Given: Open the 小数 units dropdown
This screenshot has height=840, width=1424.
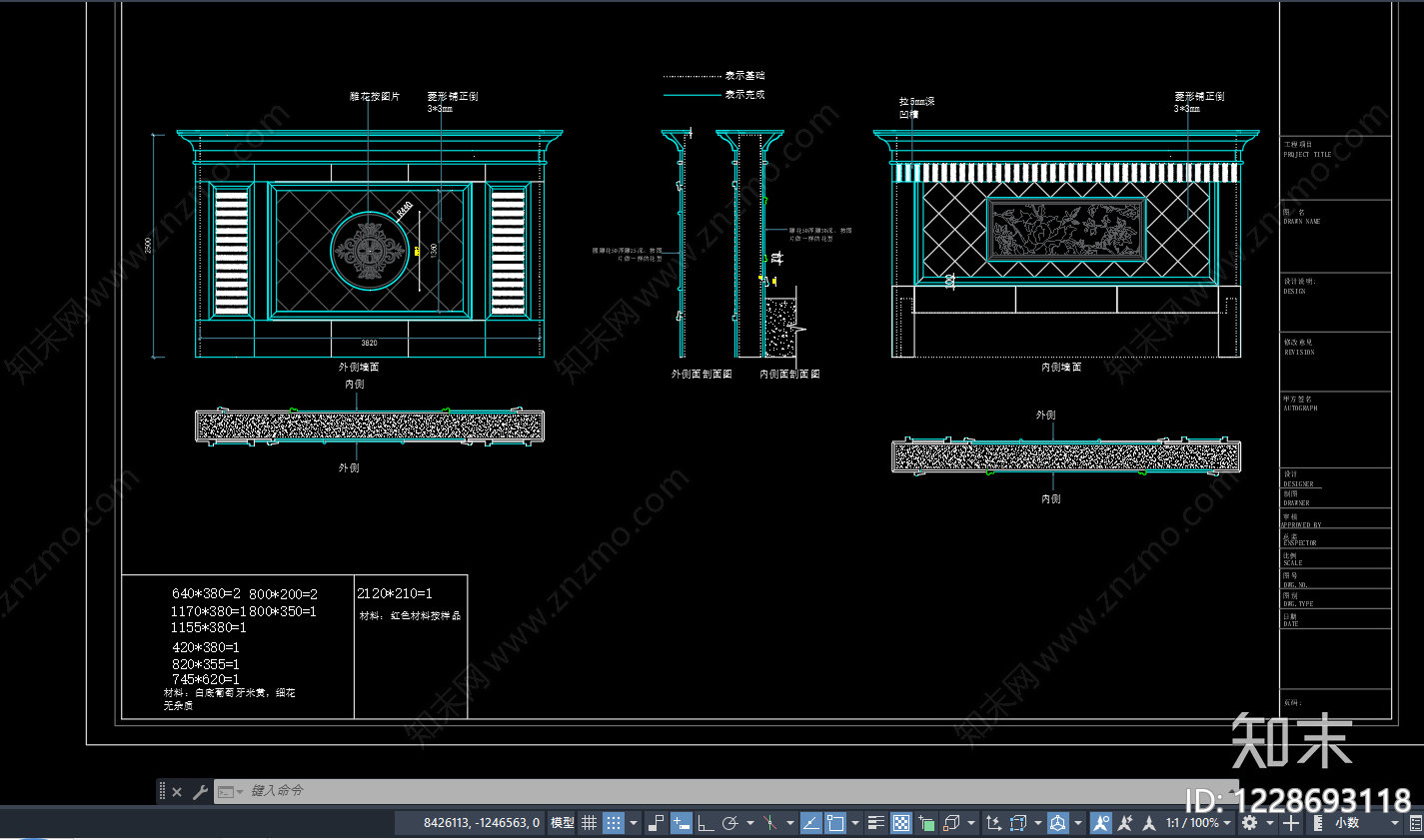Looking at the screenshot, I should 1357,823.
